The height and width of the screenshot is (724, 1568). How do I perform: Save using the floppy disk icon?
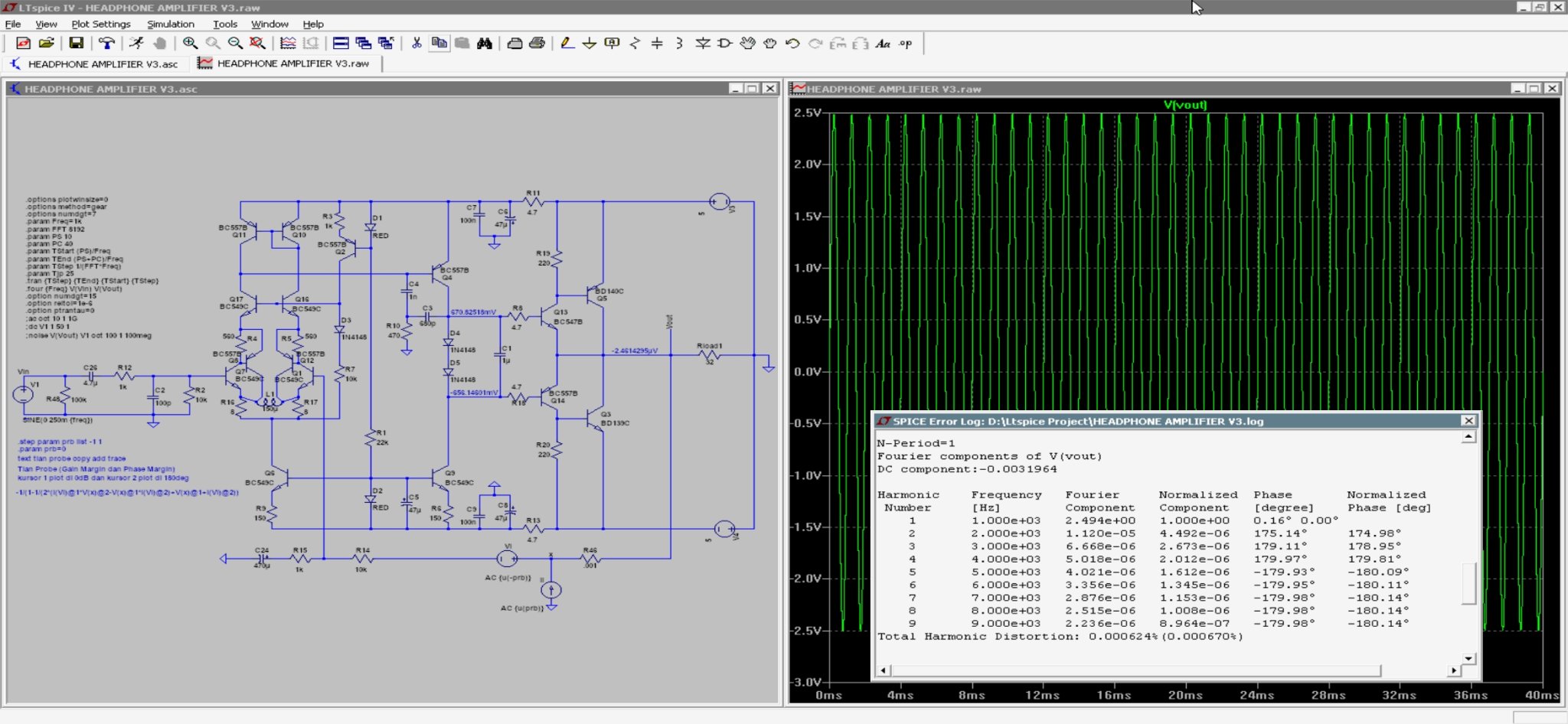coord(76,44)
